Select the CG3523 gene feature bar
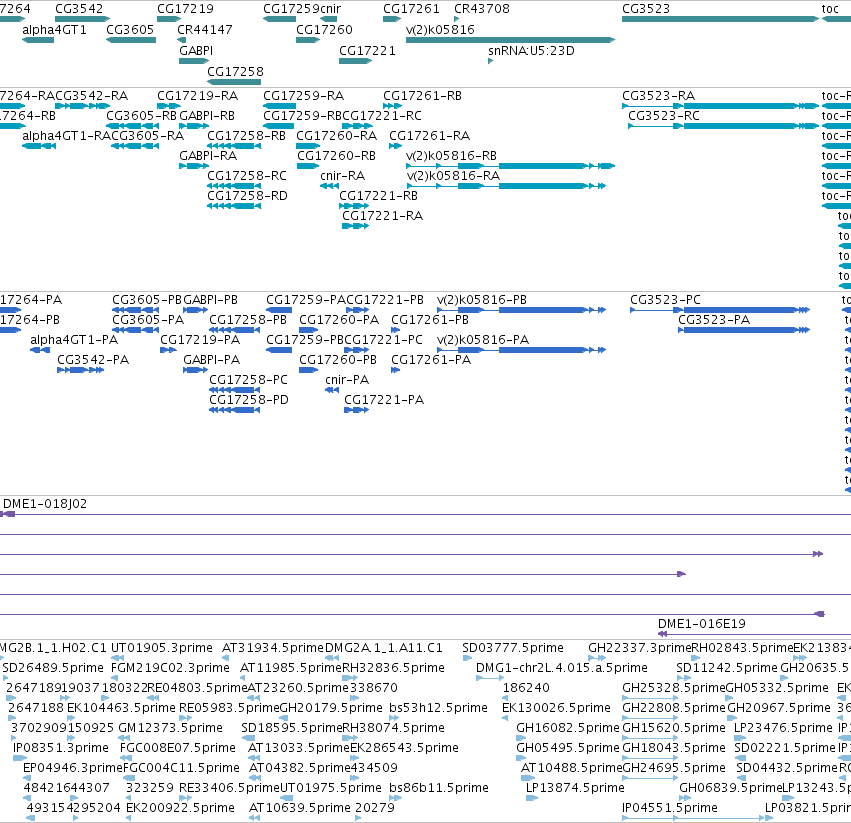Image resolution: width=851 pixels, height=823 pixels. pos(720,19)
